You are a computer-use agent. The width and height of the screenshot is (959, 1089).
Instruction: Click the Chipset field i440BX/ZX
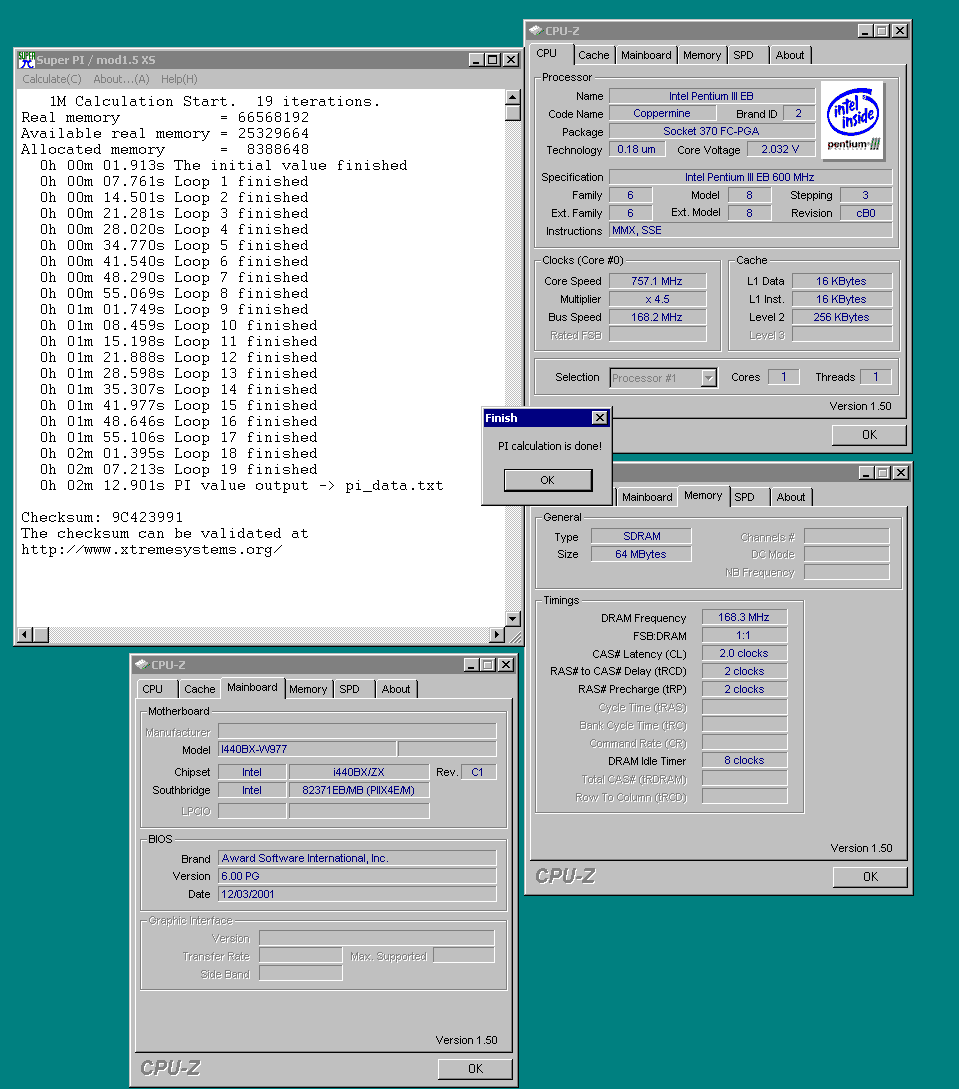pos(358,772)
